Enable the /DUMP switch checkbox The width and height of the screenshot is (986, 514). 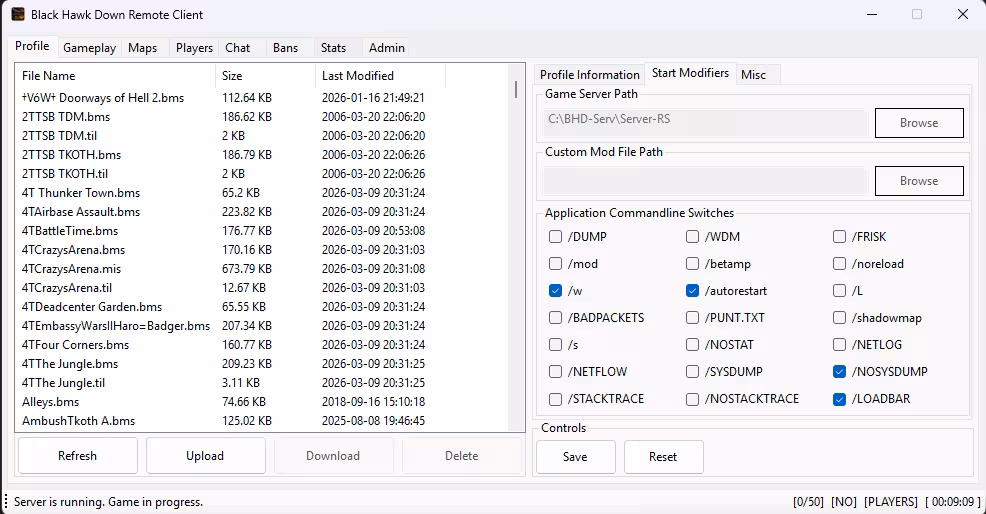tap(555, 237)
